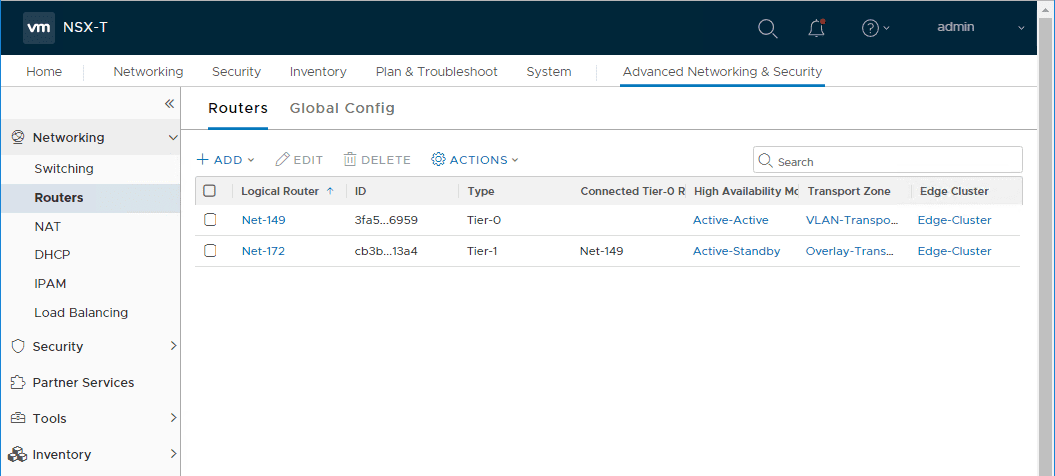
Task: Click the Type column header
Action: click(x=480, y=191)
